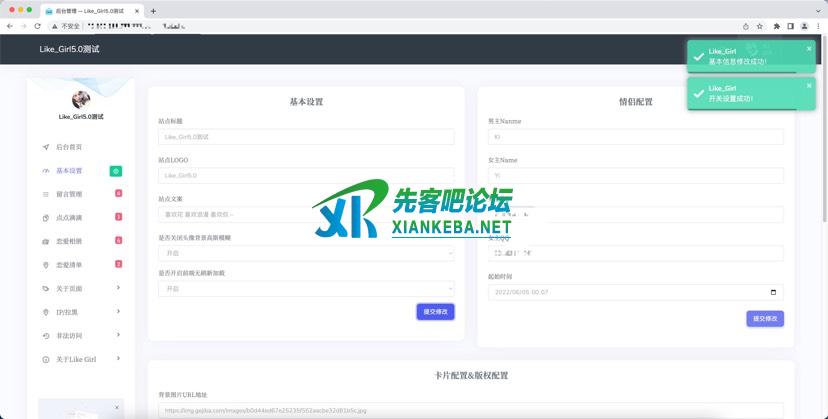Open the 是否开启前端无刷新加载 dropdown

tap(306, 288)
